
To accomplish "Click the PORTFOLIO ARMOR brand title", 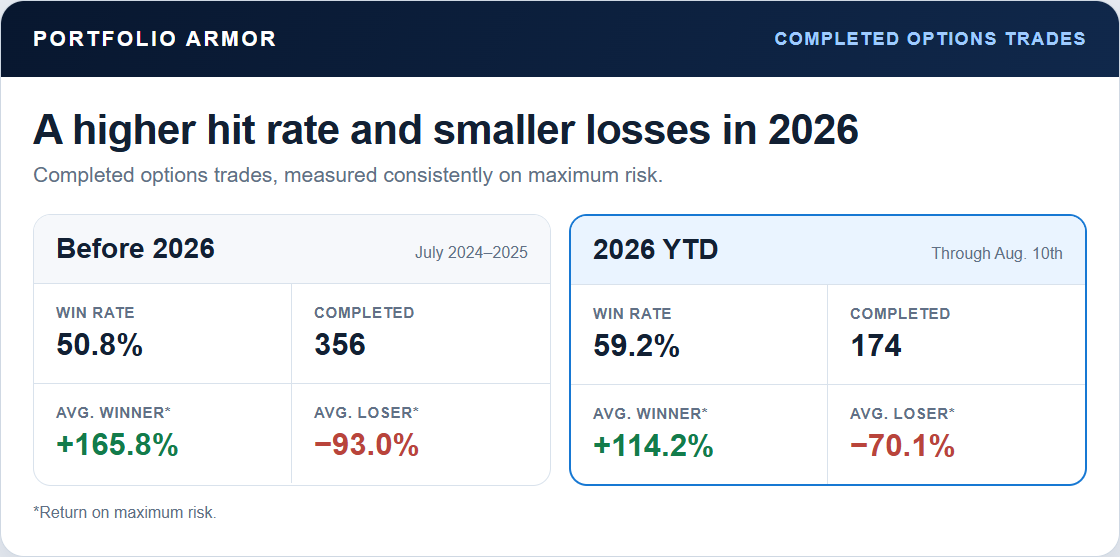I will point(154,39).
